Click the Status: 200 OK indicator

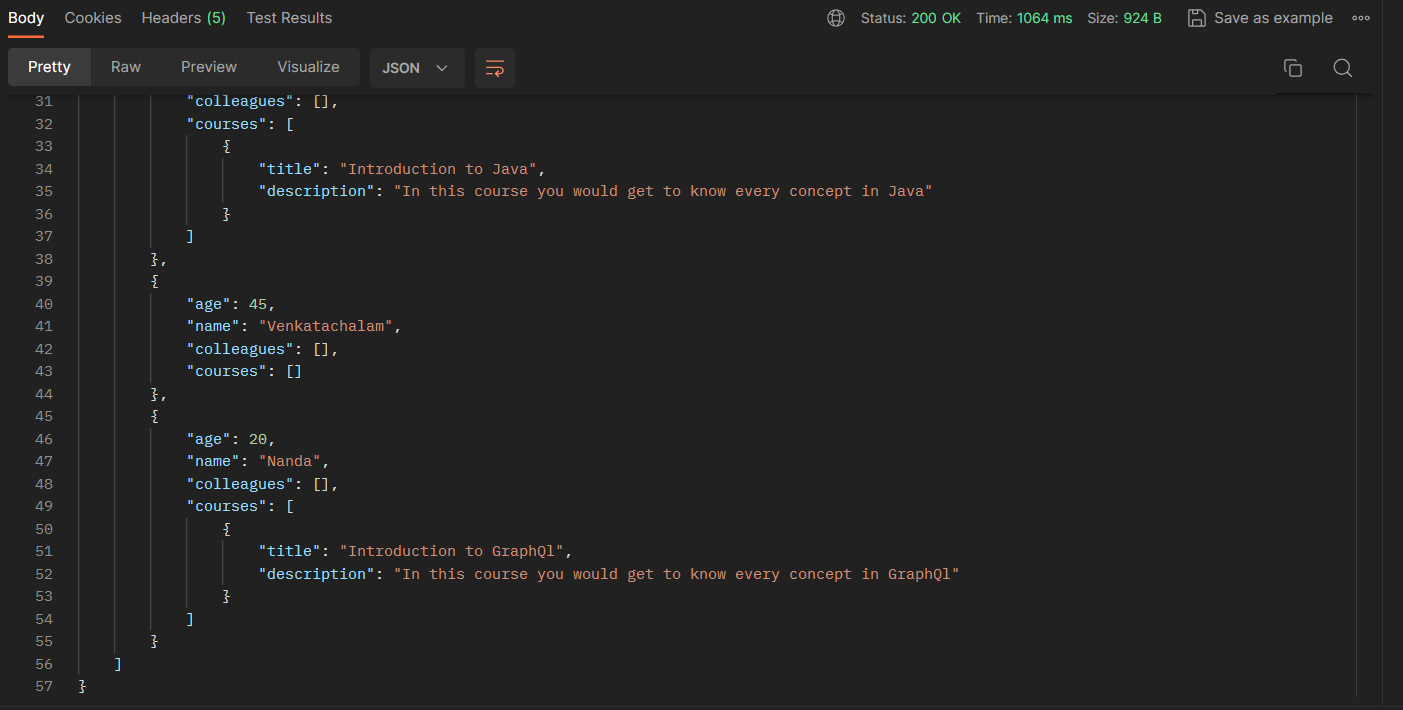911,17
